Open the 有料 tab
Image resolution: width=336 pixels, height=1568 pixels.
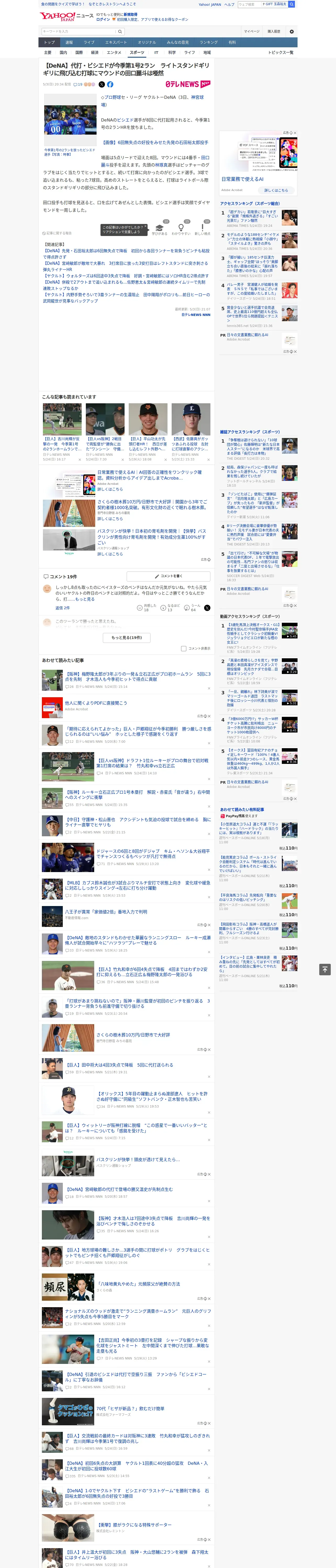pyautogui.click(x=232, y=43)
